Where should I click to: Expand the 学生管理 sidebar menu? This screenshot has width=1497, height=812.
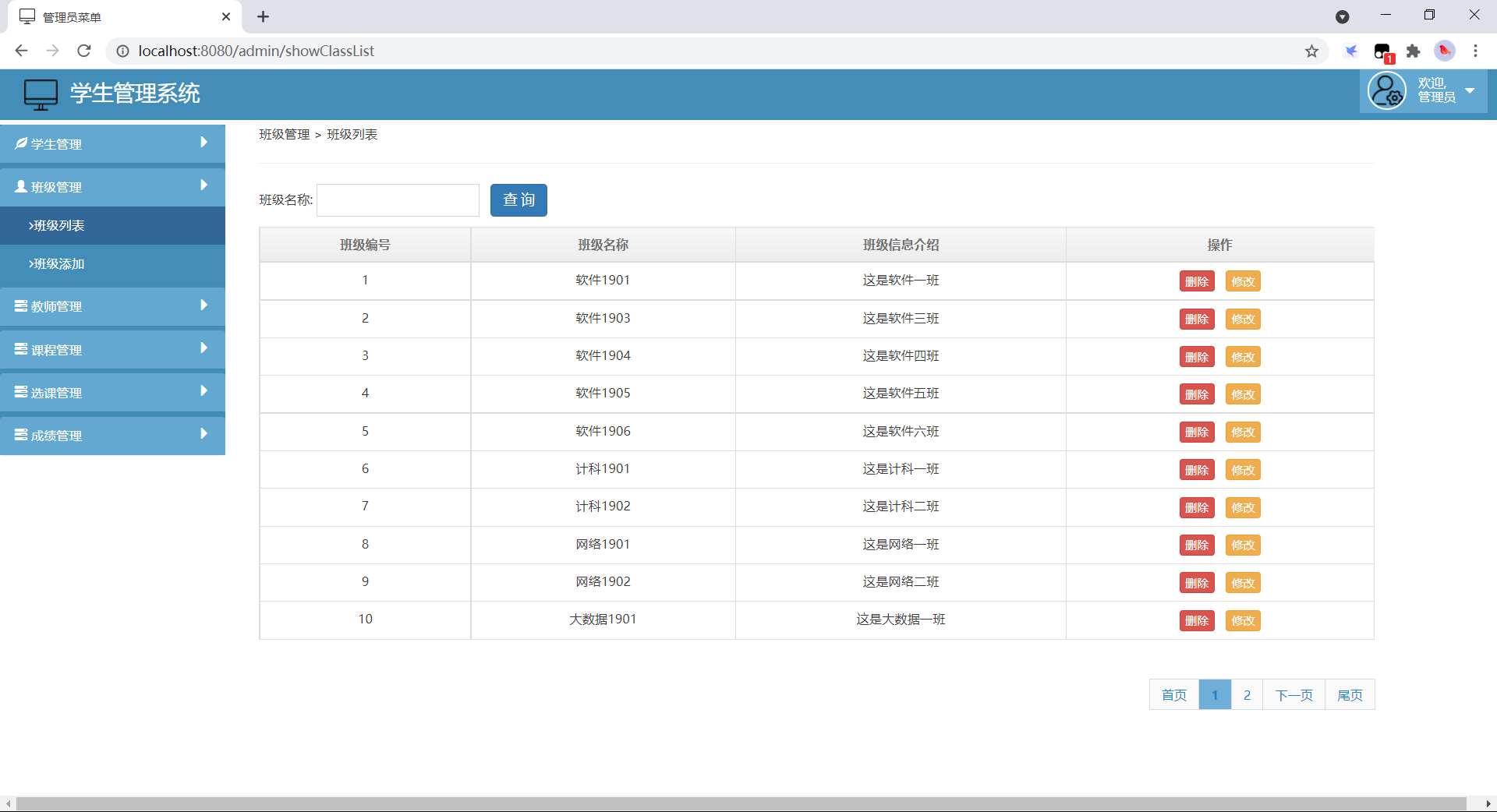pyautogui.click(x=112, y=143)
